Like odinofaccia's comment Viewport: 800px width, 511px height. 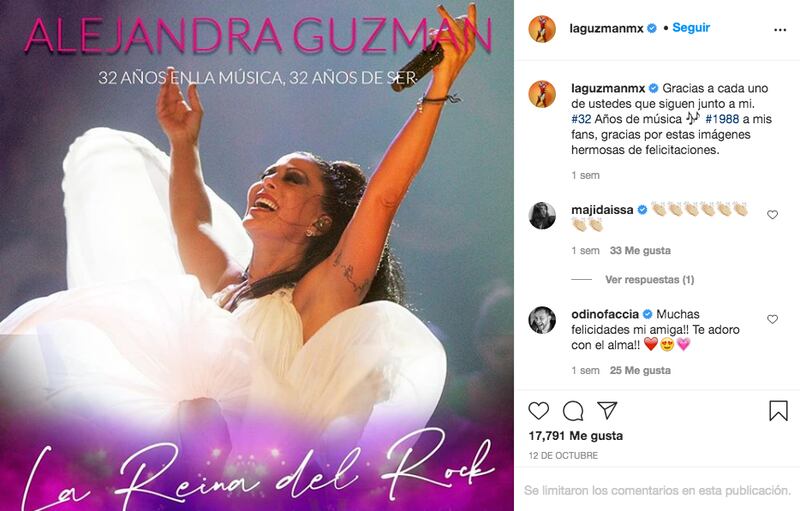tap(772, 319)
